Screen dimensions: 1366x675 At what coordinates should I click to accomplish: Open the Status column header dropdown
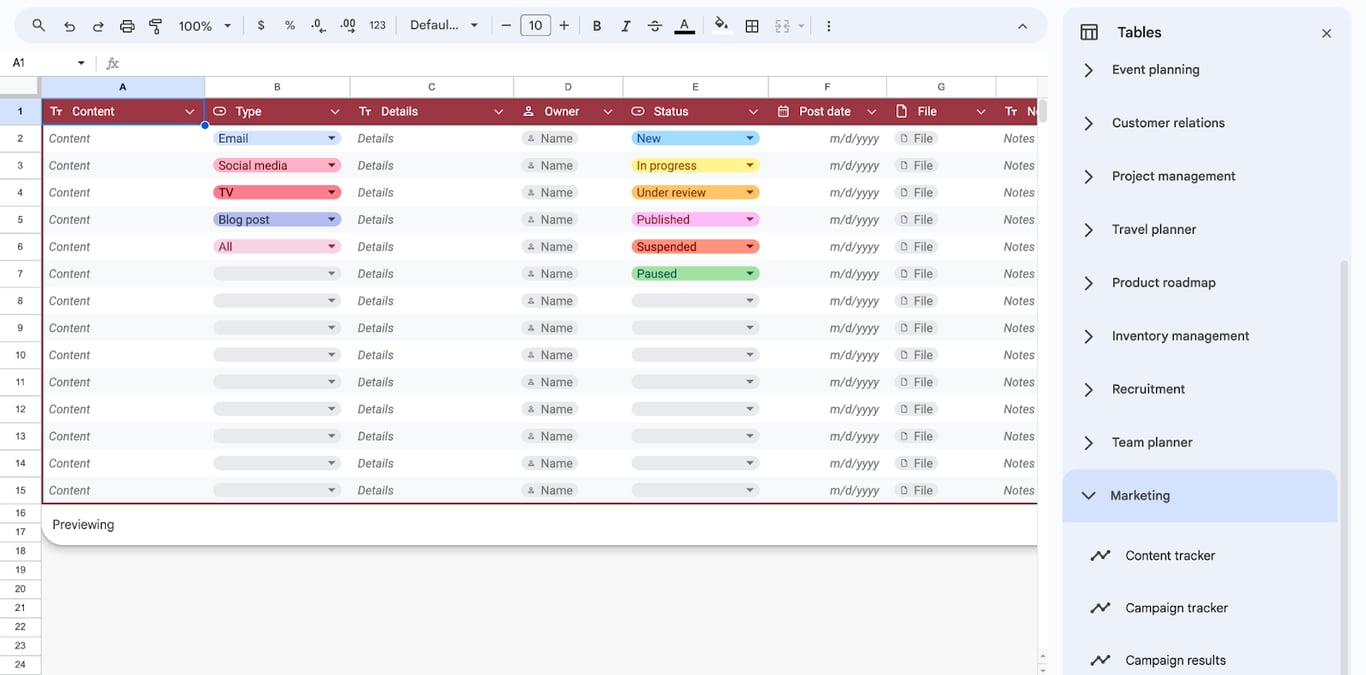[753, 112]
